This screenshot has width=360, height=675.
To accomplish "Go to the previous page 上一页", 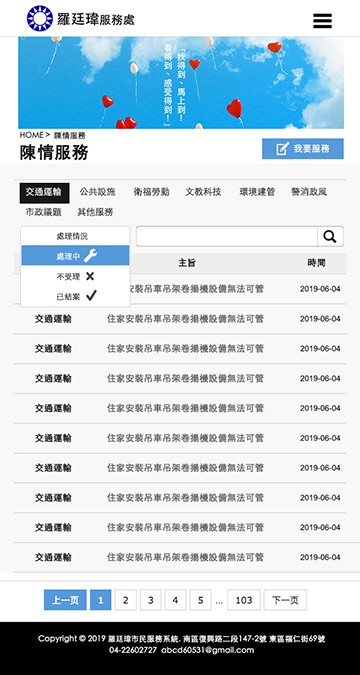I will click(x=65, y=600).
